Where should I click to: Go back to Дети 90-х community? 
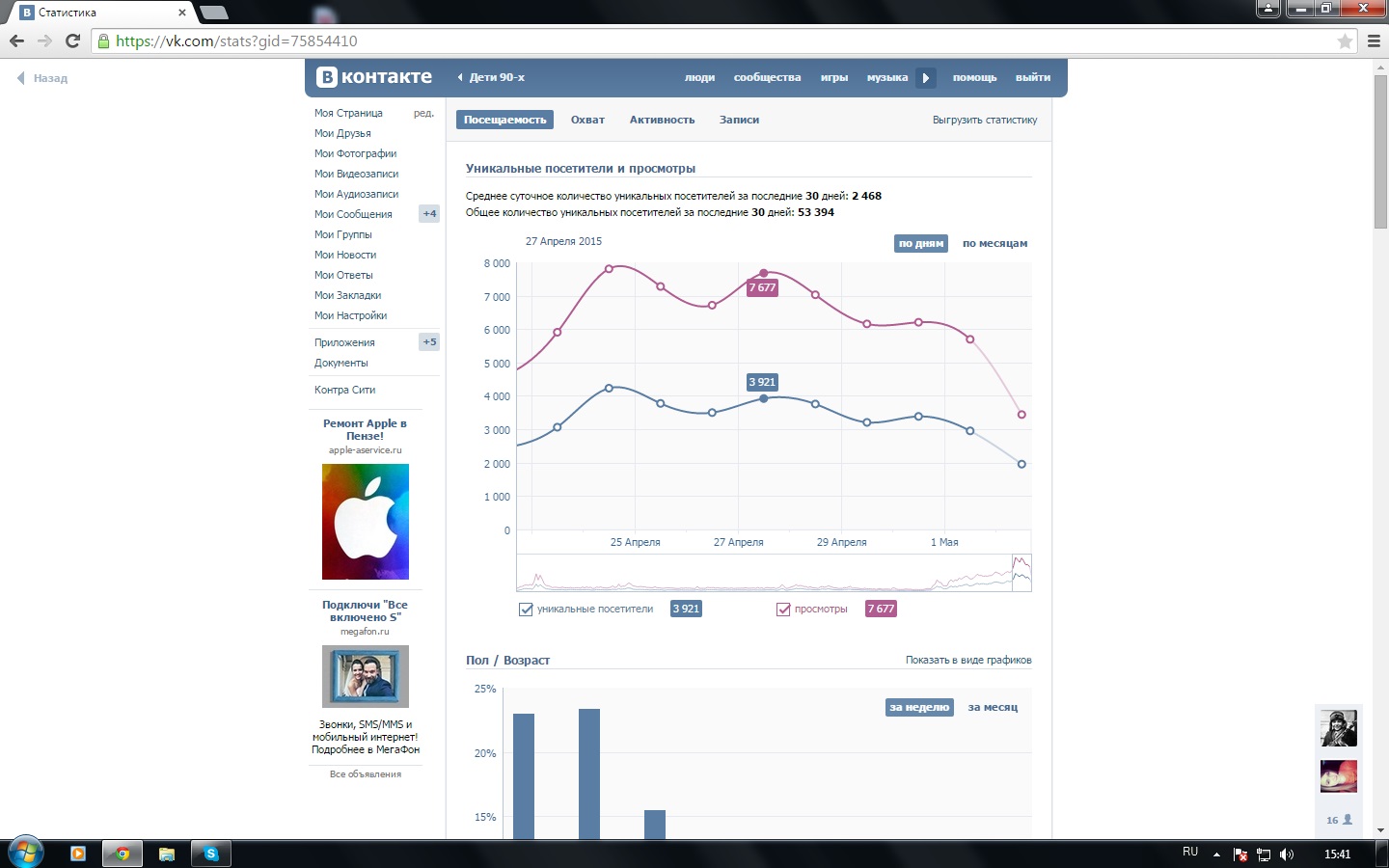492,77
